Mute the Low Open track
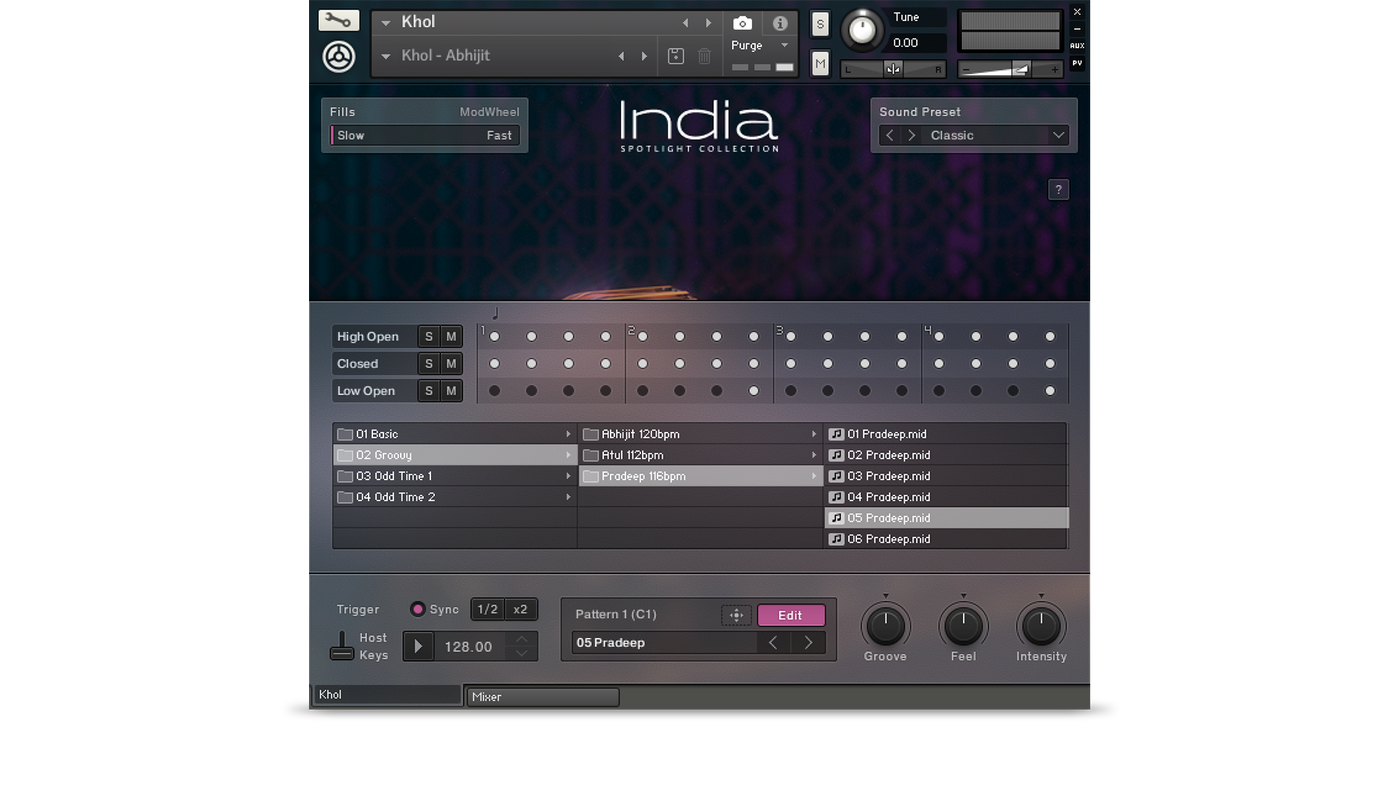Viewport: 1400px width, 804px height. 451,391
